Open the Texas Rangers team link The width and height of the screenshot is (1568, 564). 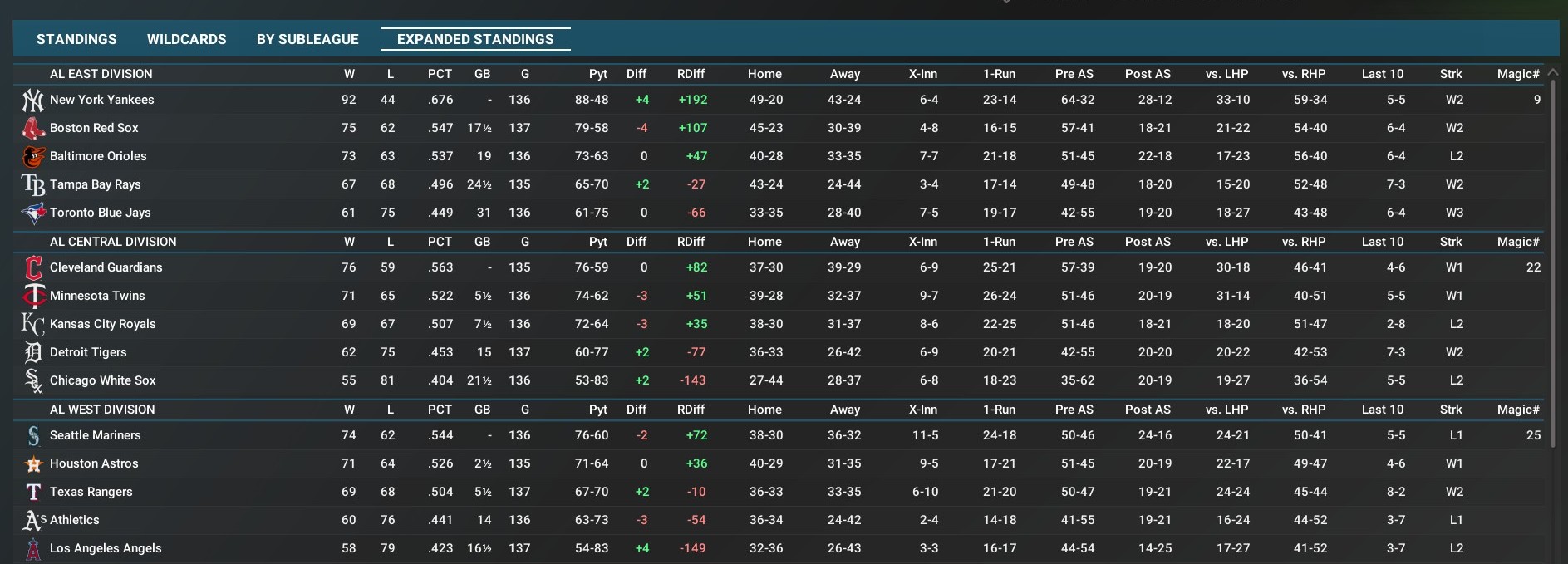tap(91, 492)
